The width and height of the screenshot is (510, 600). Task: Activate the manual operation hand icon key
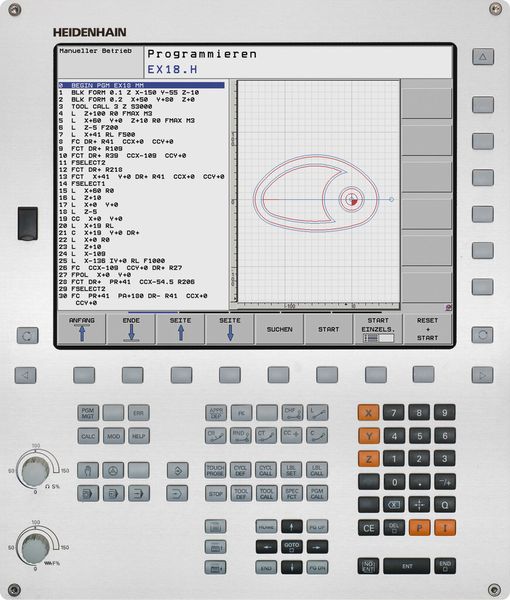click(88, 470)
